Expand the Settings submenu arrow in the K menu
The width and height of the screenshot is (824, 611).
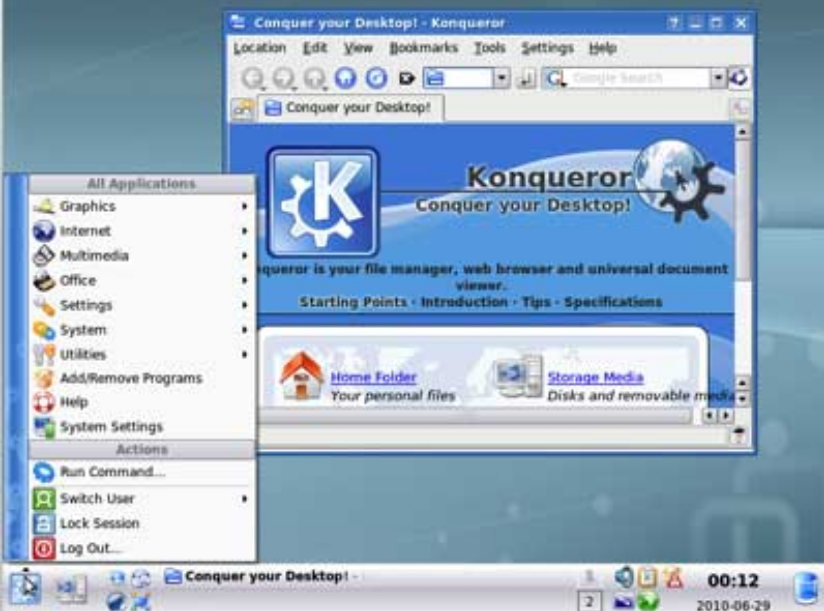point(244,305)
